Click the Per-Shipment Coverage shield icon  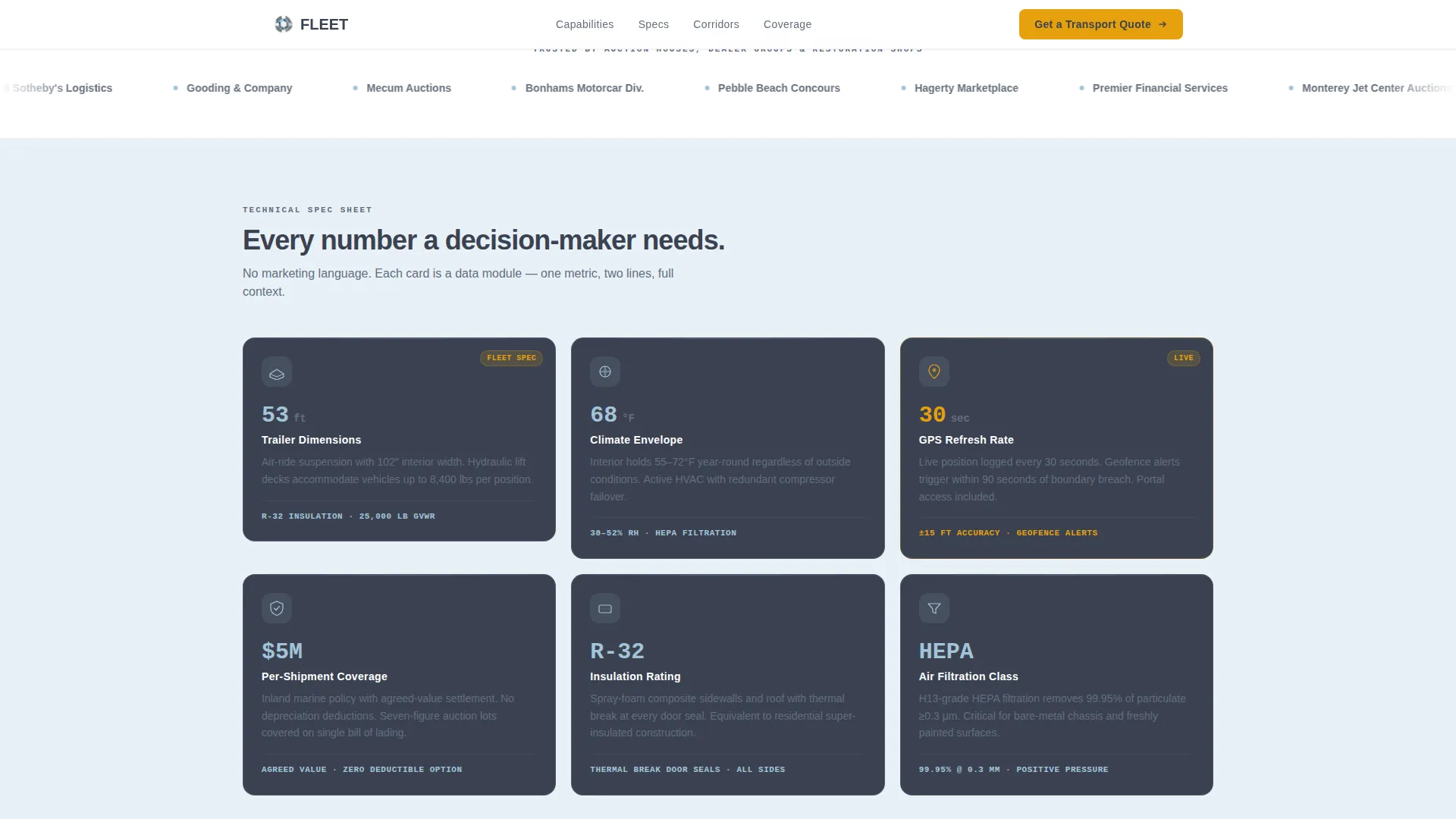[x=277, y=608]
